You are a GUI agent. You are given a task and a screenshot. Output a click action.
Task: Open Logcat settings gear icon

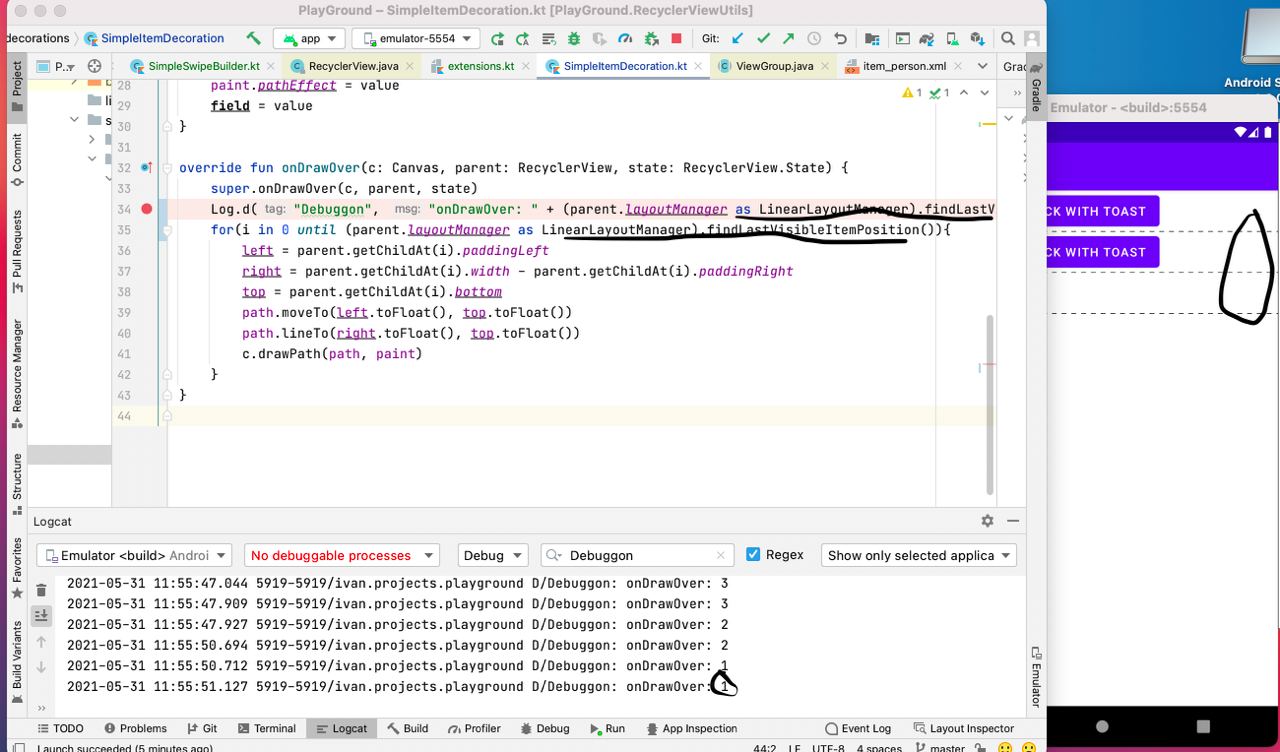tap(987, 521)
